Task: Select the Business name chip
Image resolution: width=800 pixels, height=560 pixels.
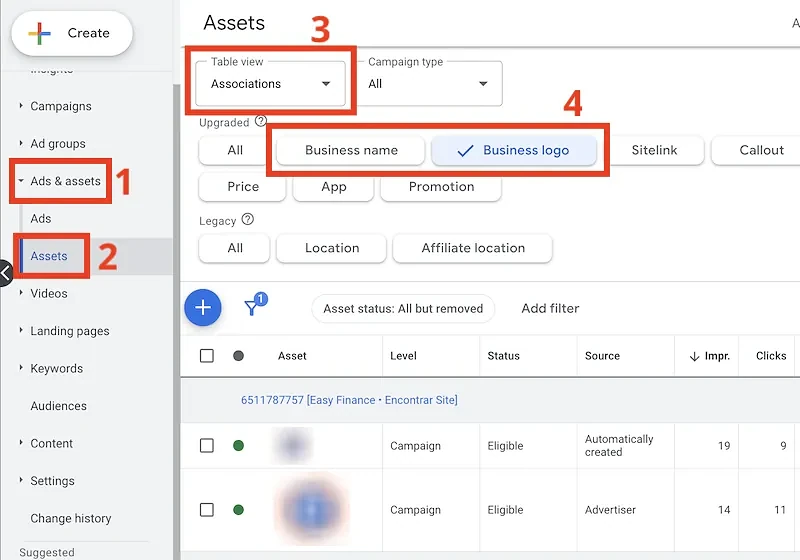Action: click(x=351, y=150)
